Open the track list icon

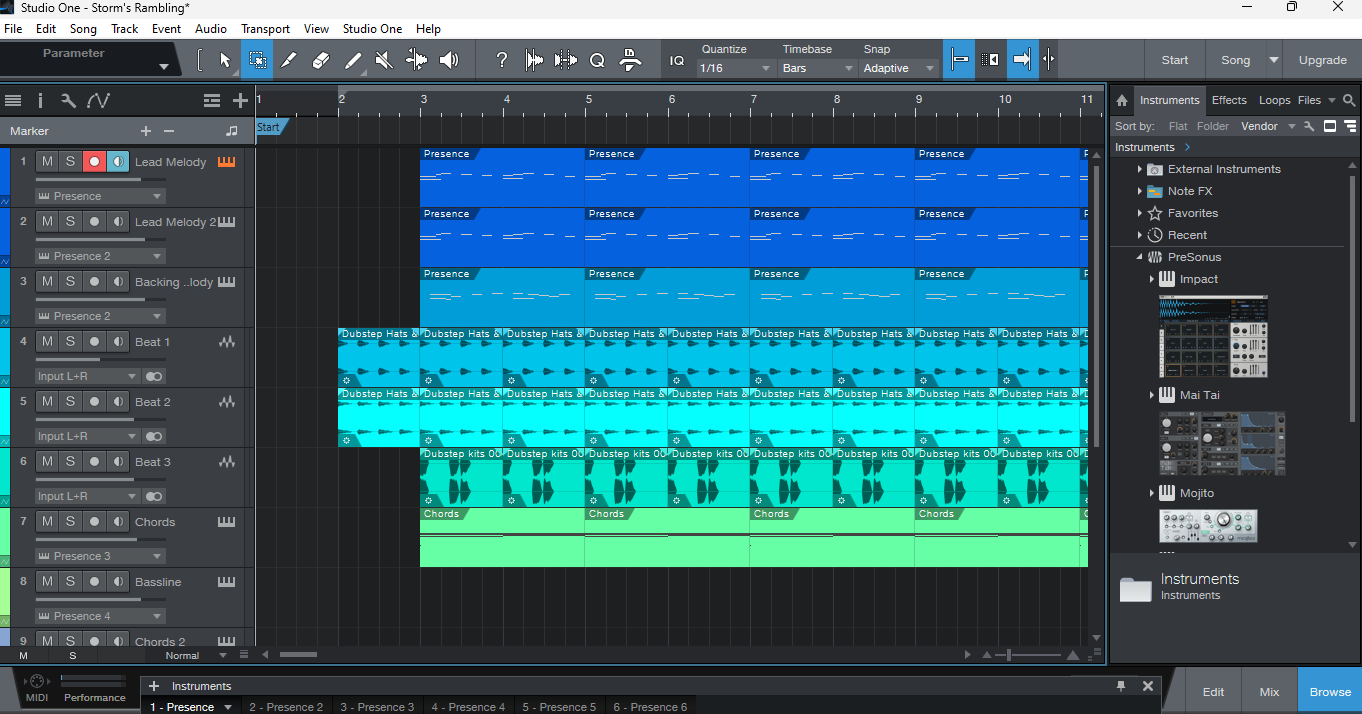pos(13,100)
